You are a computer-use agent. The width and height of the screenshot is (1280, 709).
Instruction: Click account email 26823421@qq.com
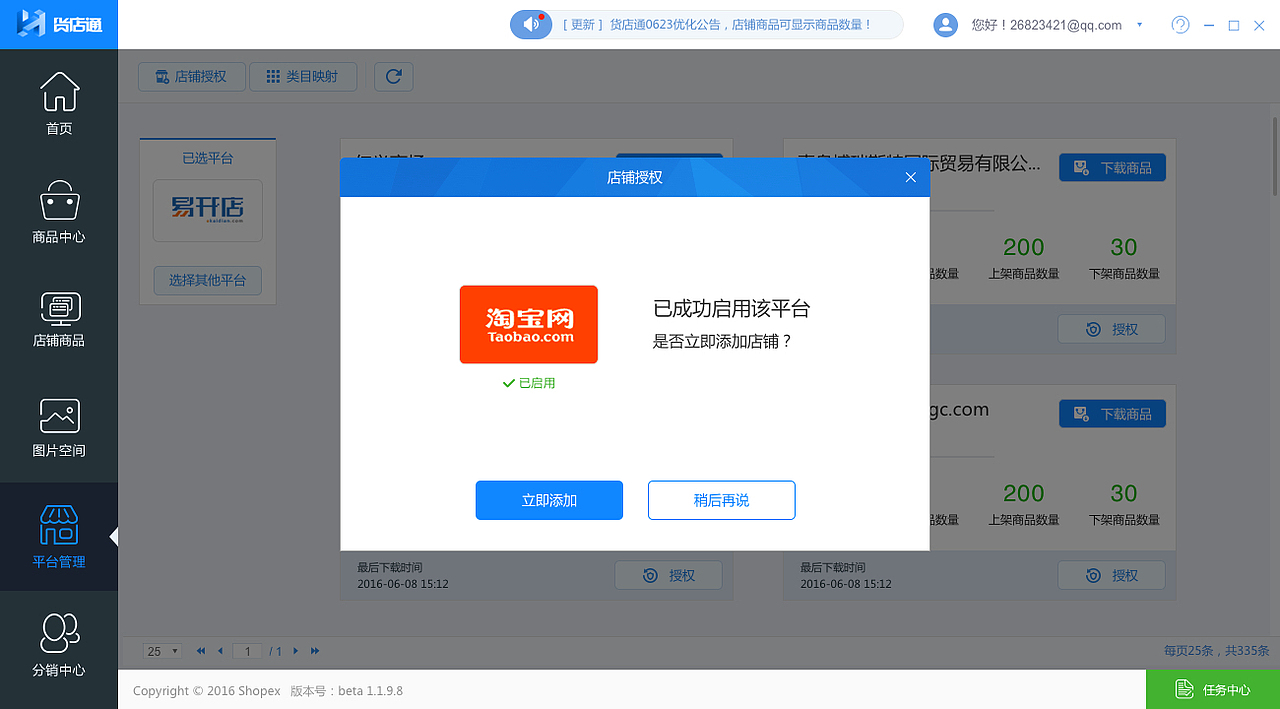[x=1066, y=25]
